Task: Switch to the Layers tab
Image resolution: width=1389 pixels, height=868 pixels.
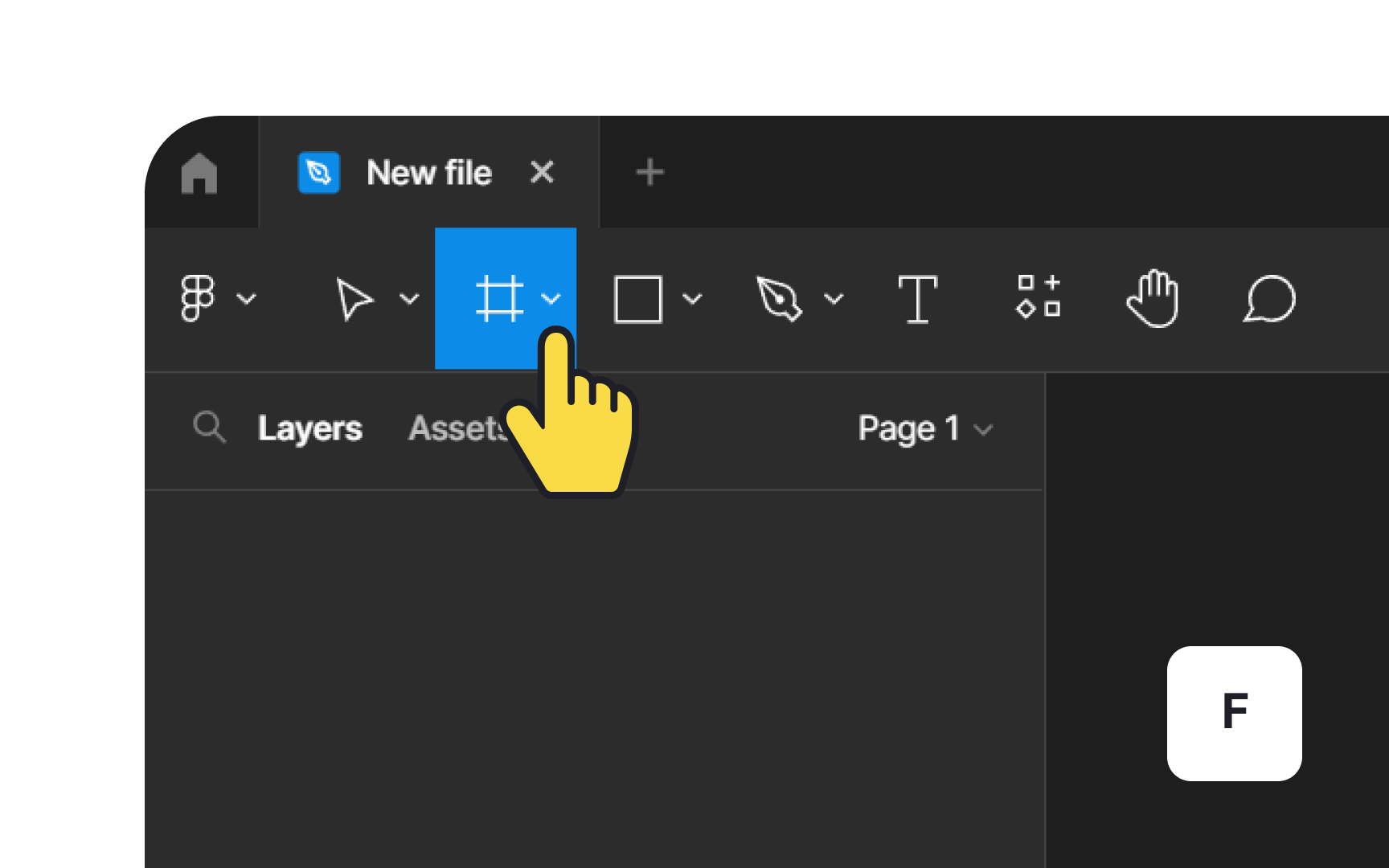Action: pyautogui.click(x=310, y=428)
